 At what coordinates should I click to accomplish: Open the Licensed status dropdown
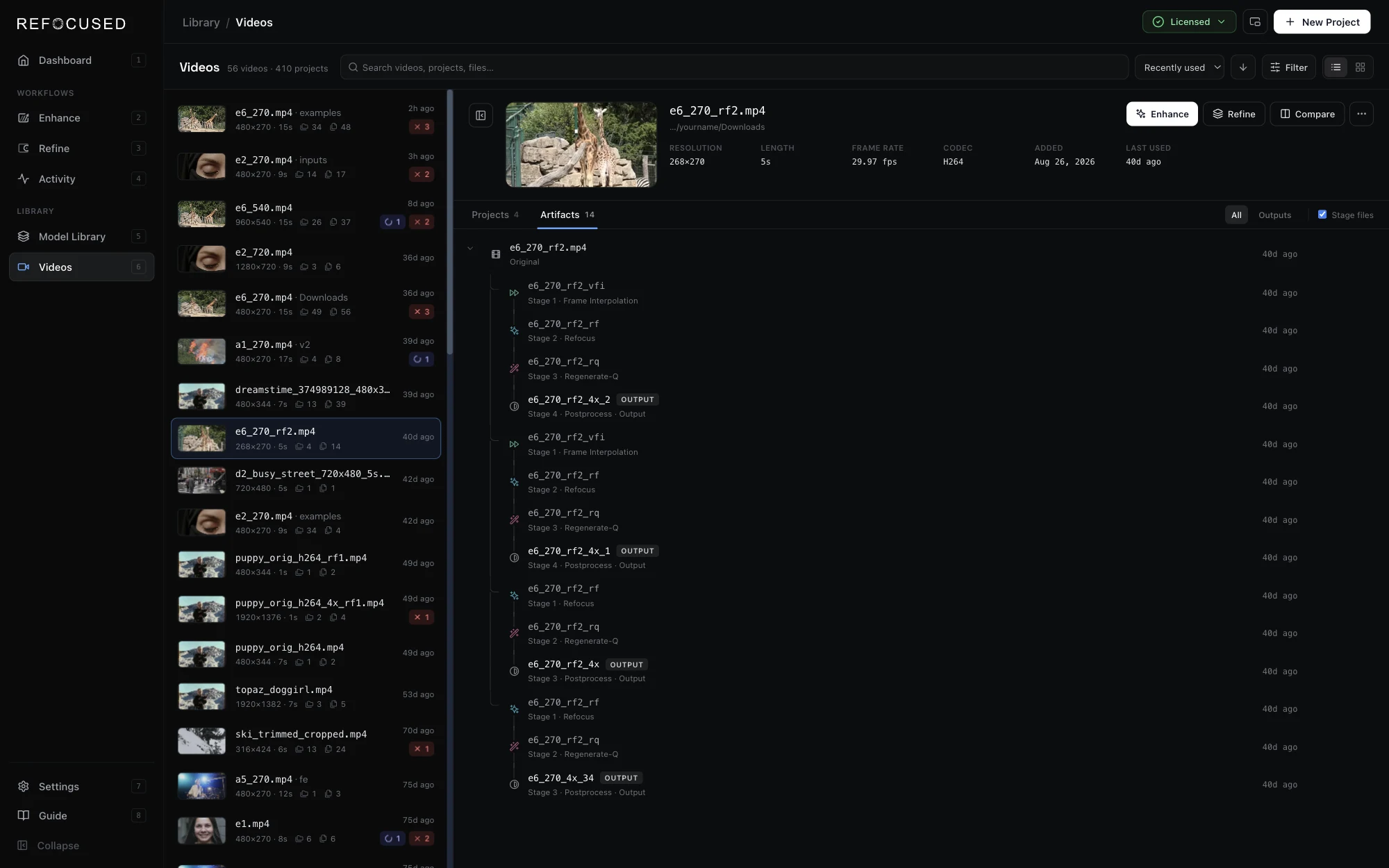[1189, 22]
